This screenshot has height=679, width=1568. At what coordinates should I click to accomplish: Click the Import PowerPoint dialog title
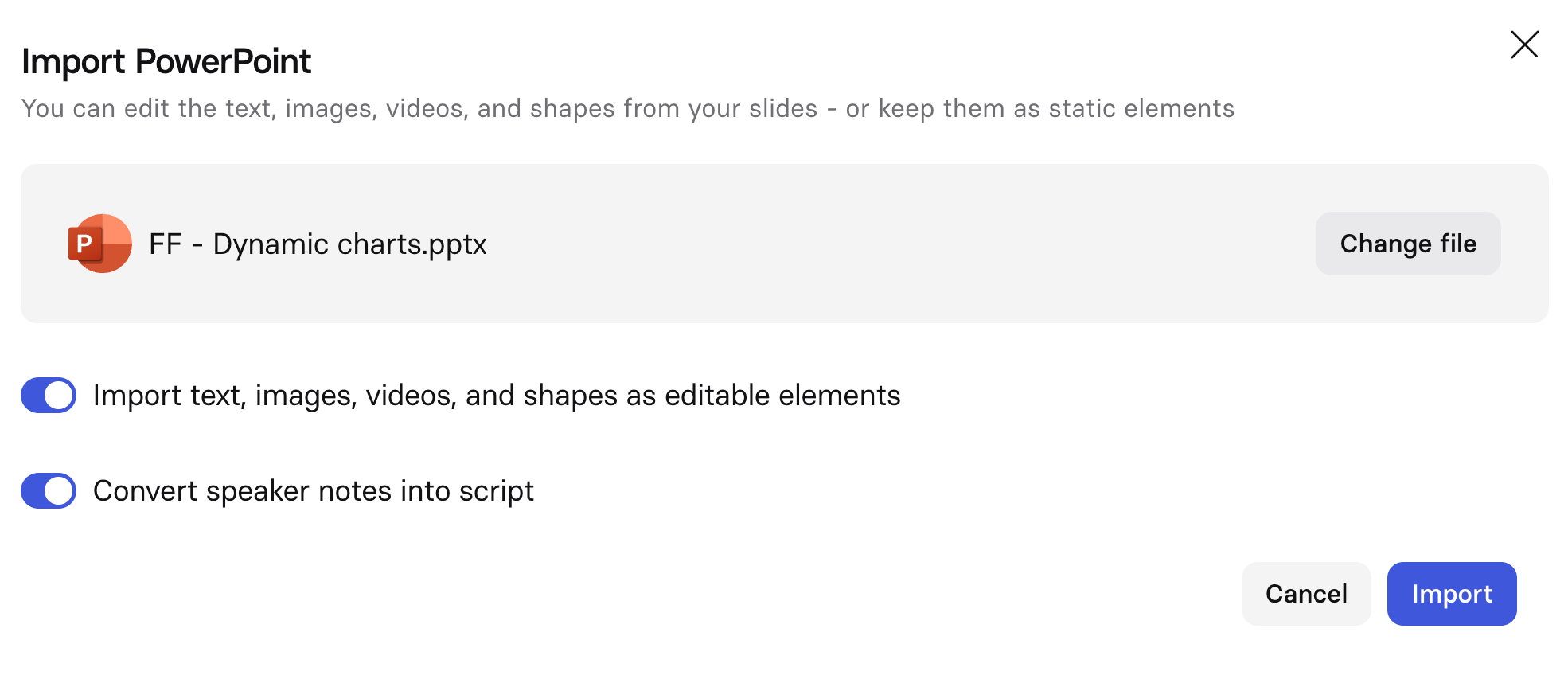click(166, 62)
